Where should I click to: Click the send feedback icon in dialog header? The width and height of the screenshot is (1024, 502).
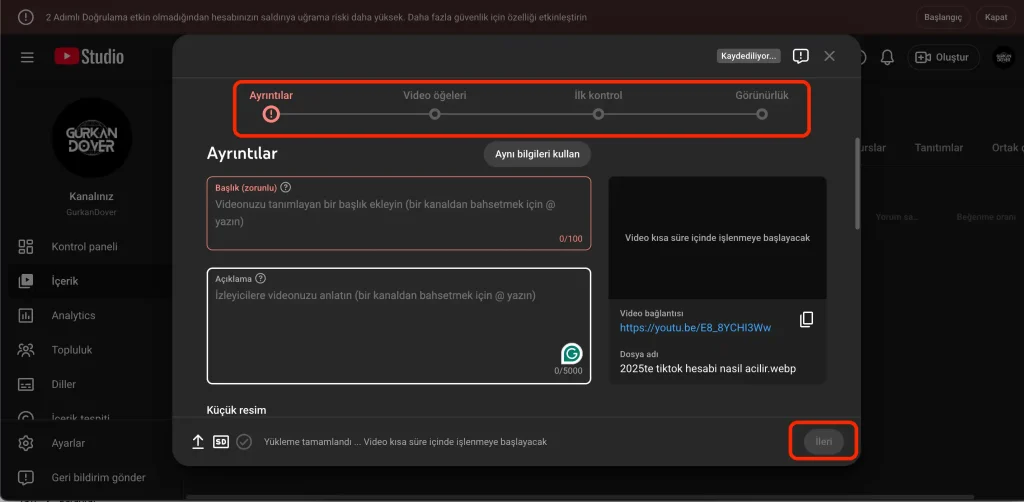coord(801,56)
